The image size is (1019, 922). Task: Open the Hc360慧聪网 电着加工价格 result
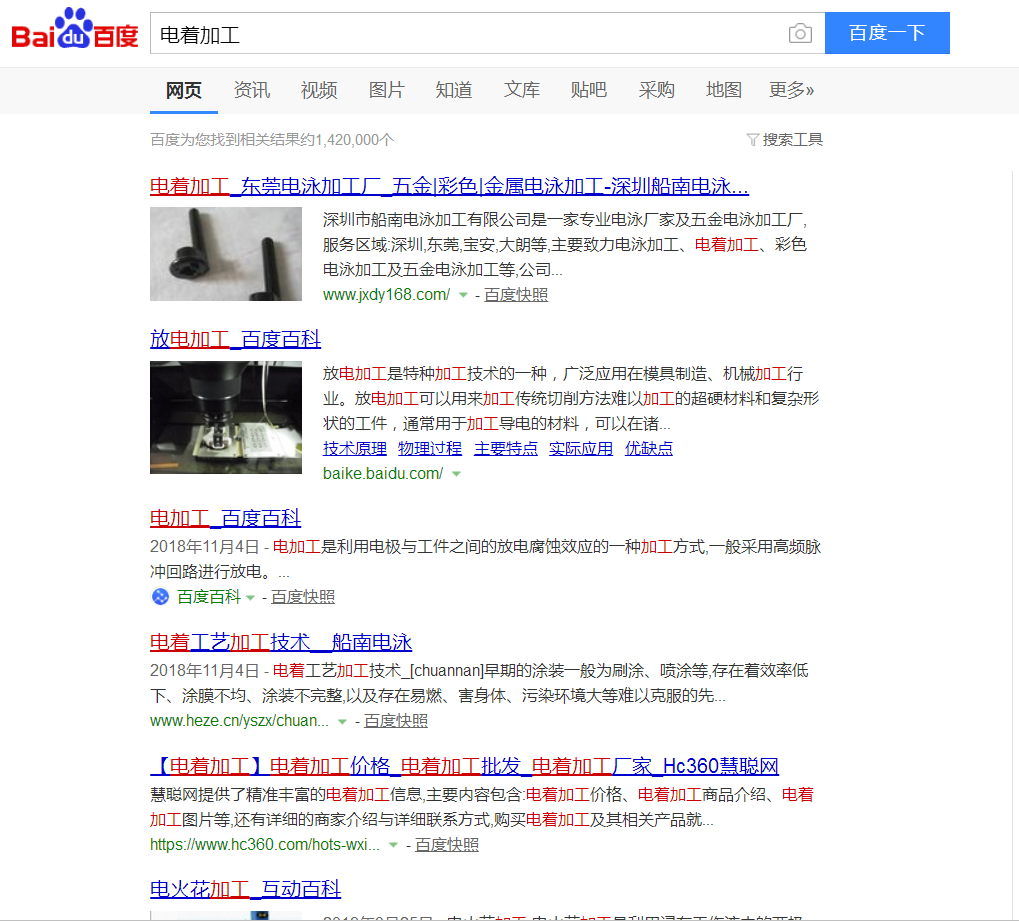click(x=465, y=767)
